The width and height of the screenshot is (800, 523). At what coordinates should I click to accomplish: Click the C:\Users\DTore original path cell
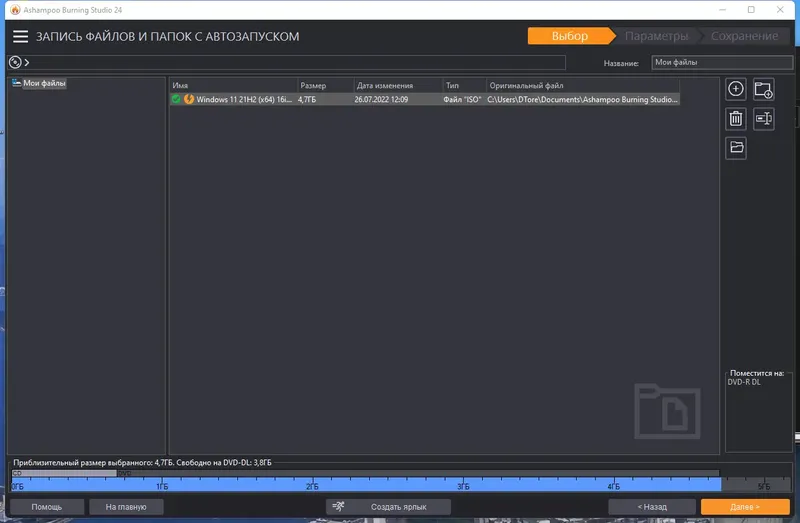tap(582, 99)
